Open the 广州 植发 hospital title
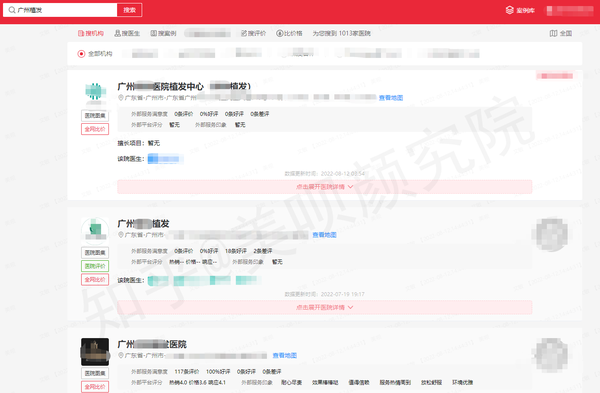The width and height of the screenshot is (600, 393). click(x=143, y=223)
